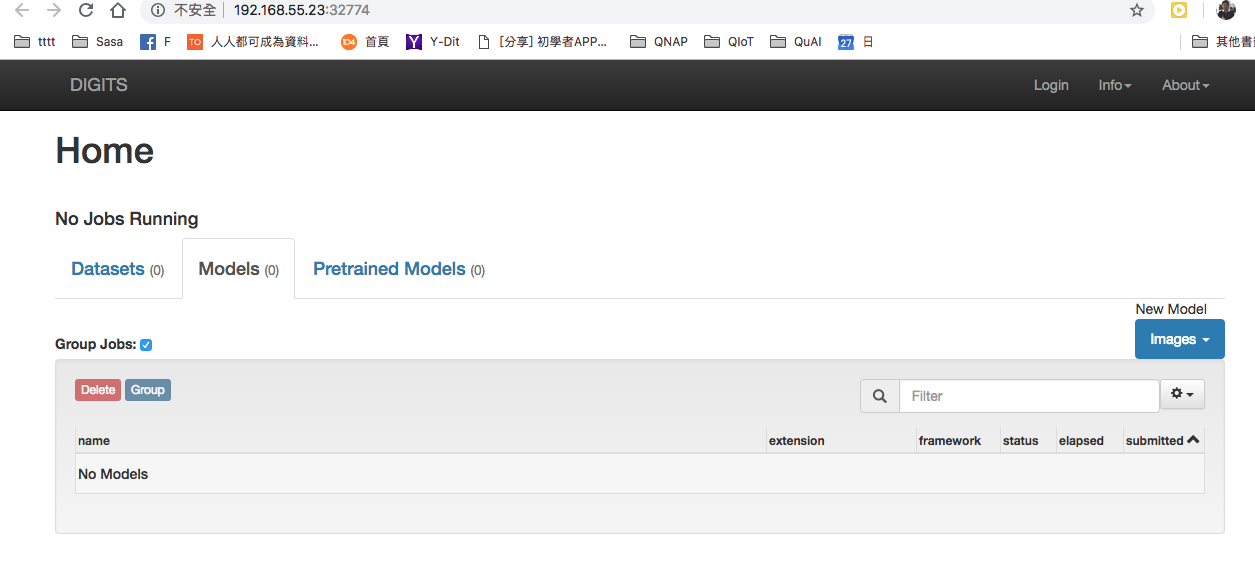Switch to the Datasets tab
Image resolution: width=1255 pixels, height=580 pixels.
point(118,269)
